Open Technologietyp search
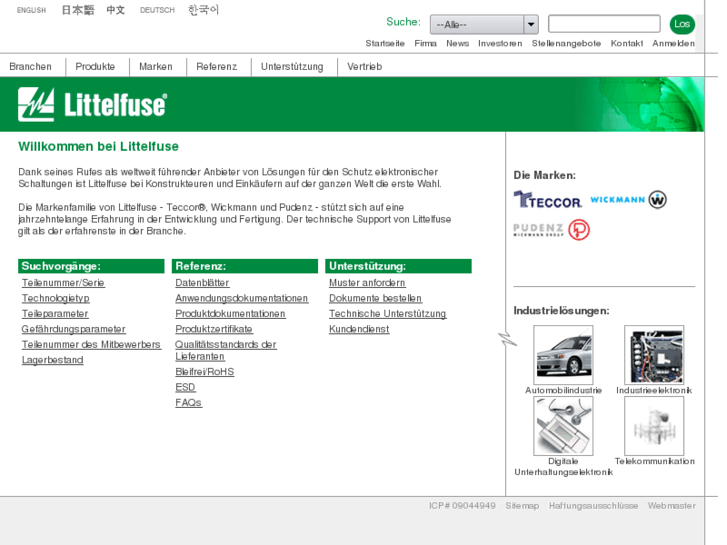The height and width of the screenshot is (545, 727). click(x=56, y=298)
